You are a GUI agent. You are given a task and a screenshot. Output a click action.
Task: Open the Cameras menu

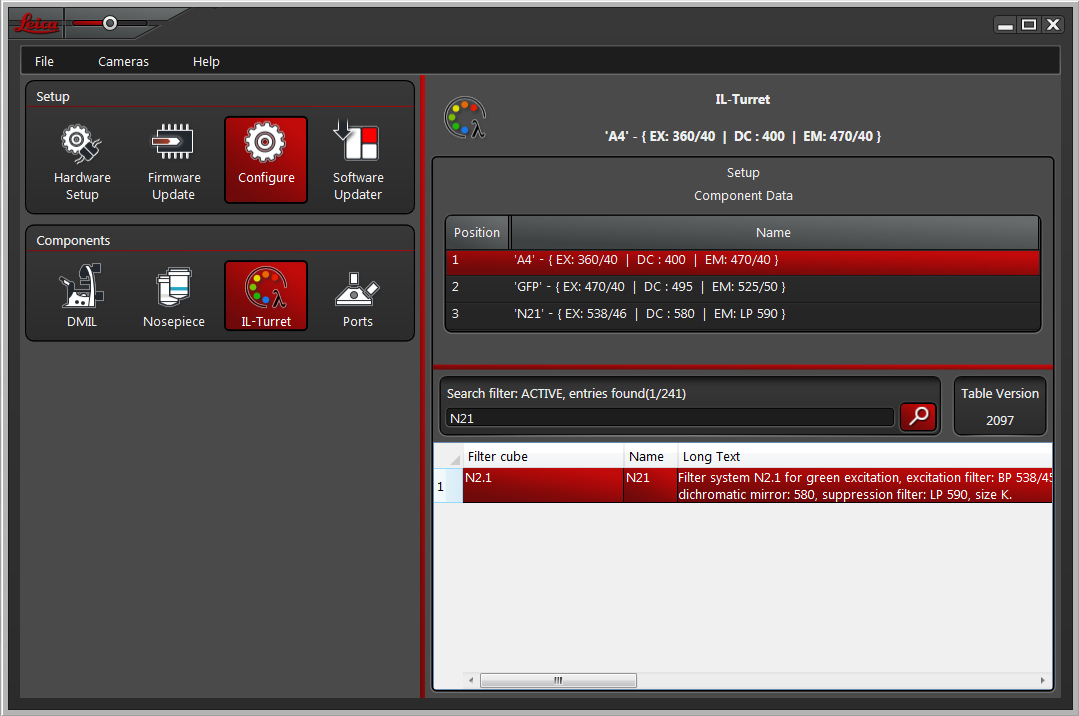pos(123,61)
